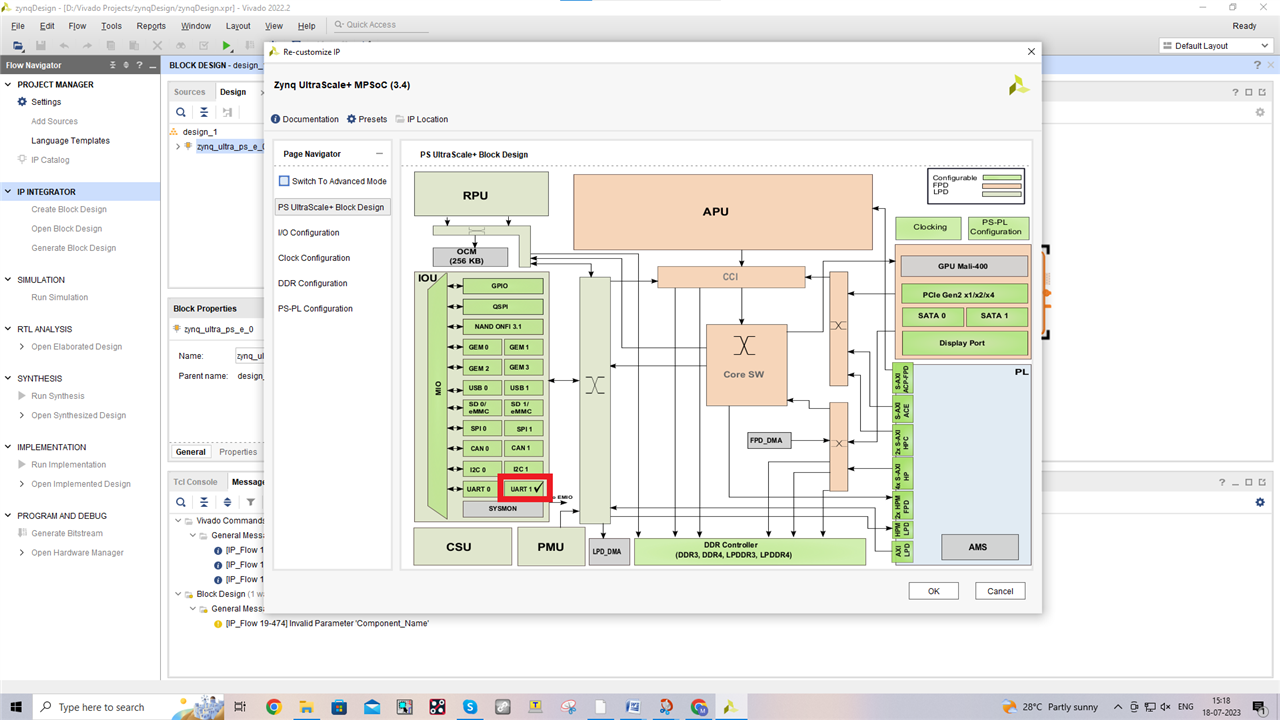Open the Reports menu
The image size is (1280, 720).
click(151, 26)
